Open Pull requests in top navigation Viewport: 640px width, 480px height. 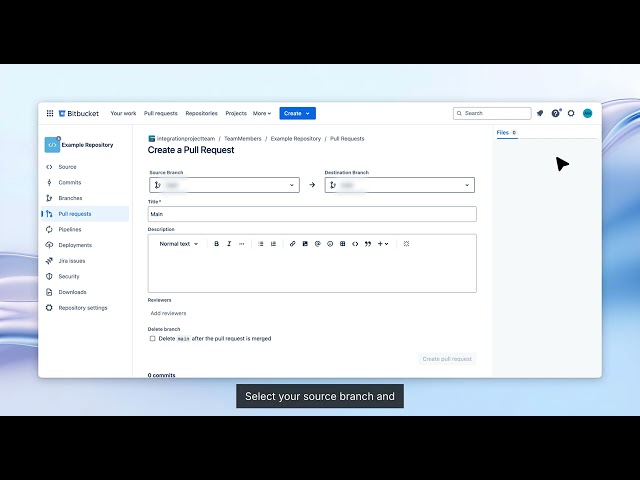pos(161,113)
